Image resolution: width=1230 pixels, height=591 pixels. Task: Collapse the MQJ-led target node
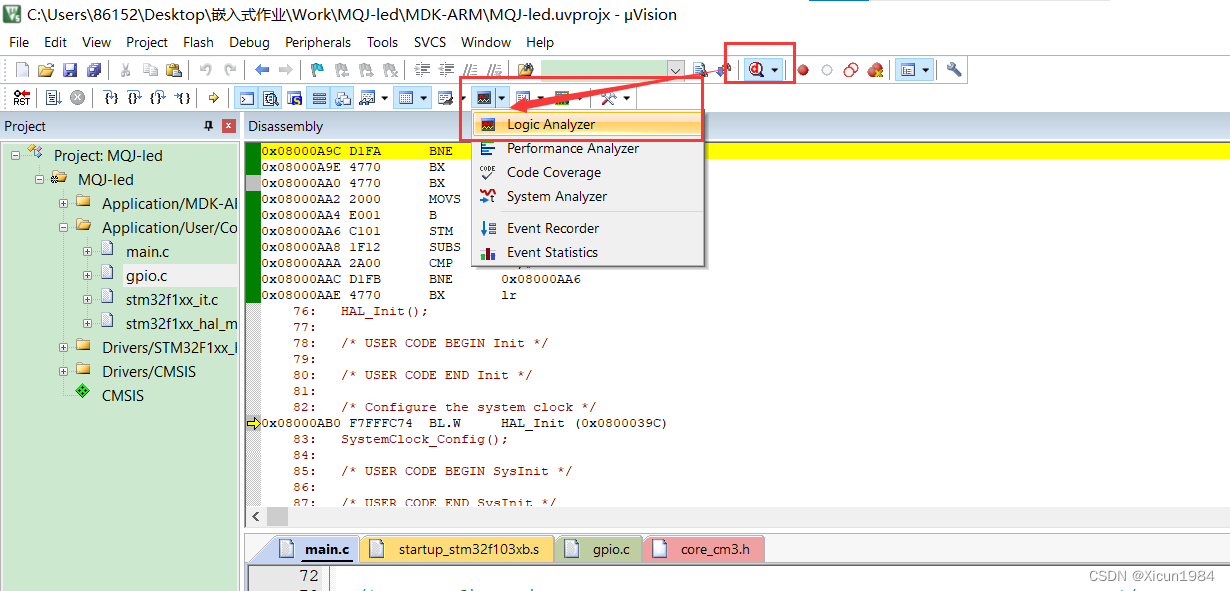point(40,179)
